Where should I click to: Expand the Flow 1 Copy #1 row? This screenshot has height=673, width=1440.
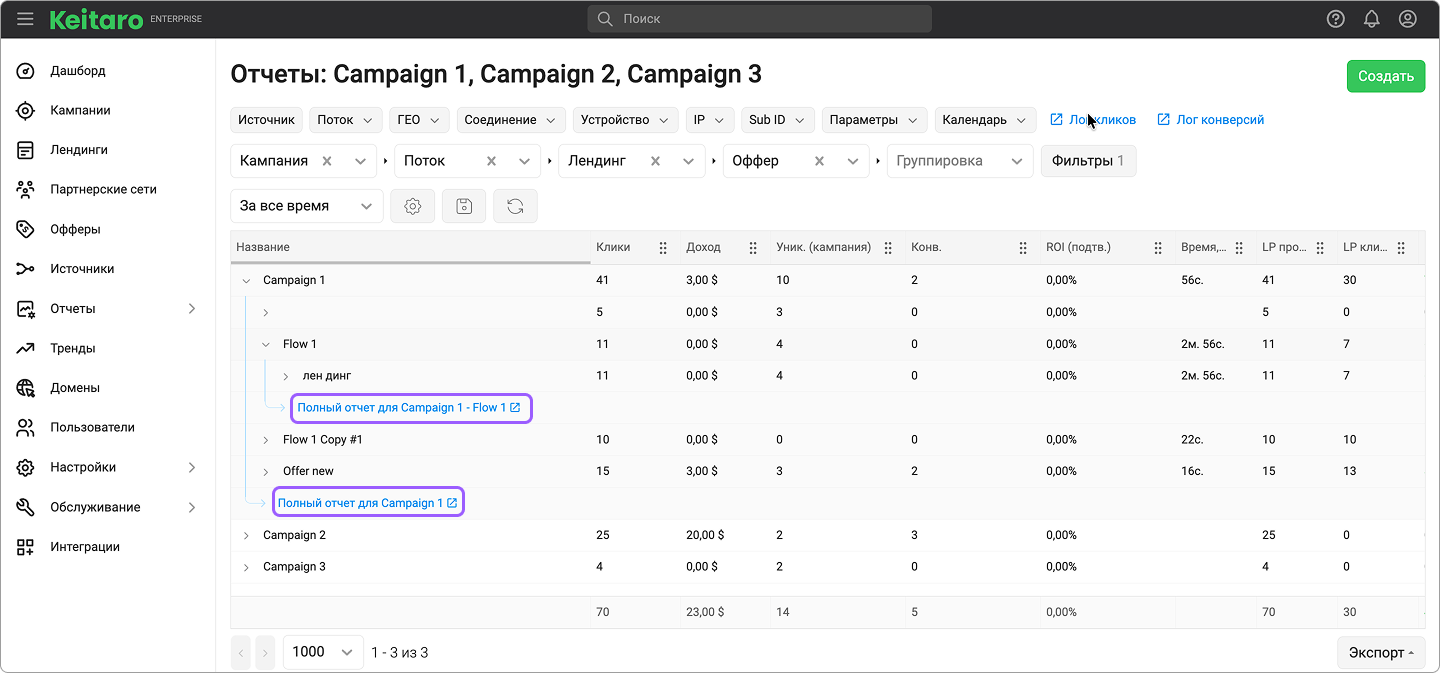(266, 440)
